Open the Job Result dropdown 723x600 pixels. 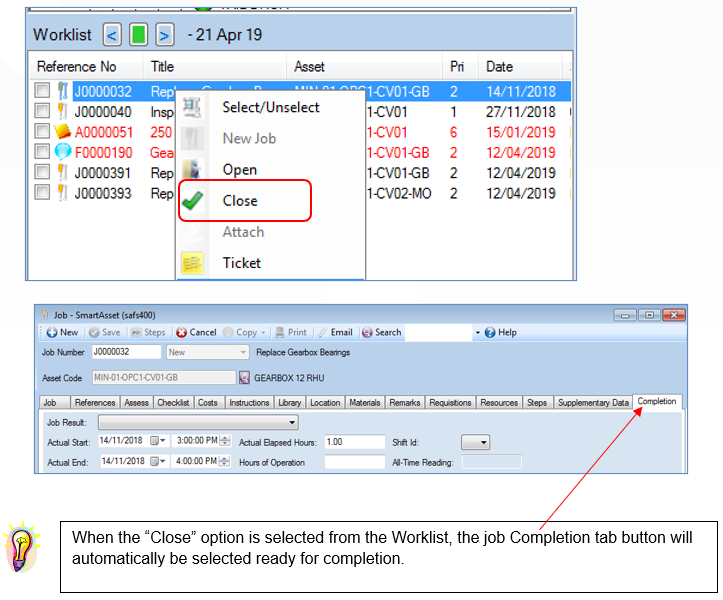coord(198,422)
